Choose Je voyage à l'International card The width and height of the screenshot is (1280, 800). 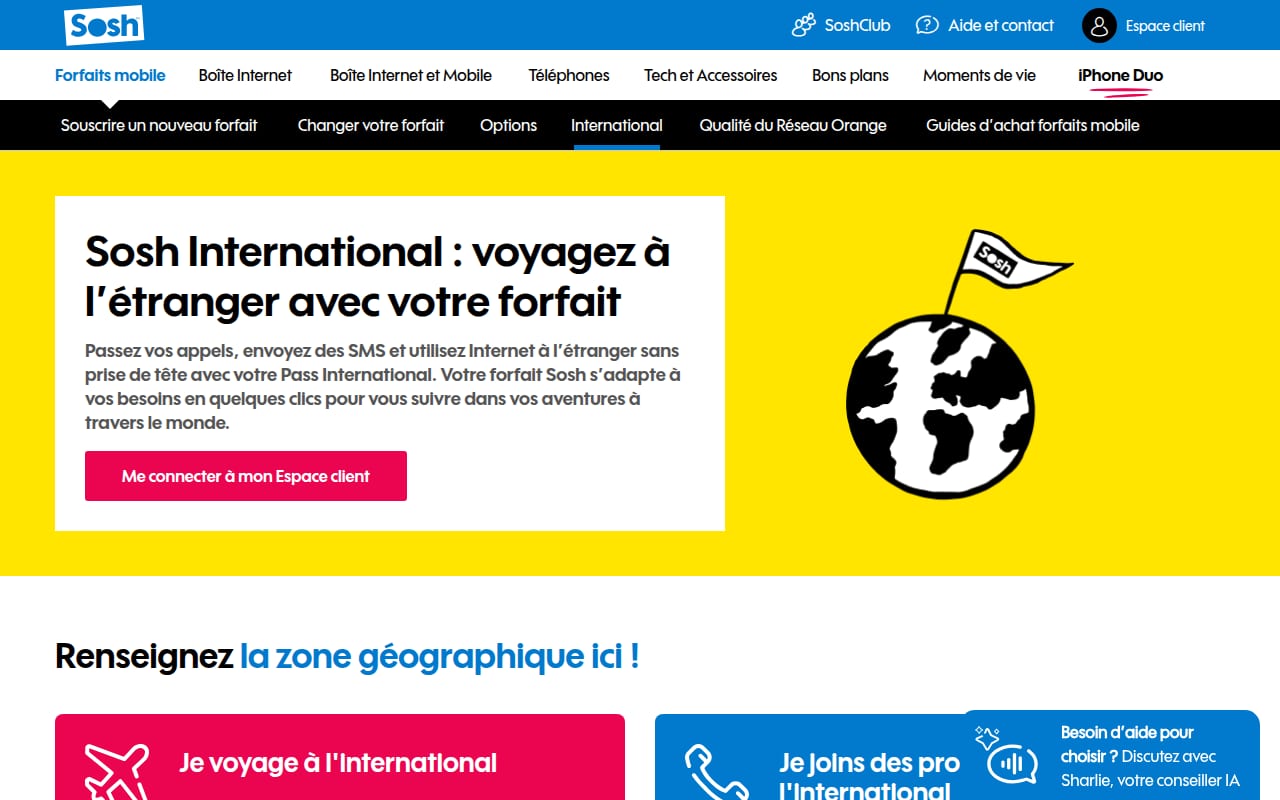click(340, 757)
